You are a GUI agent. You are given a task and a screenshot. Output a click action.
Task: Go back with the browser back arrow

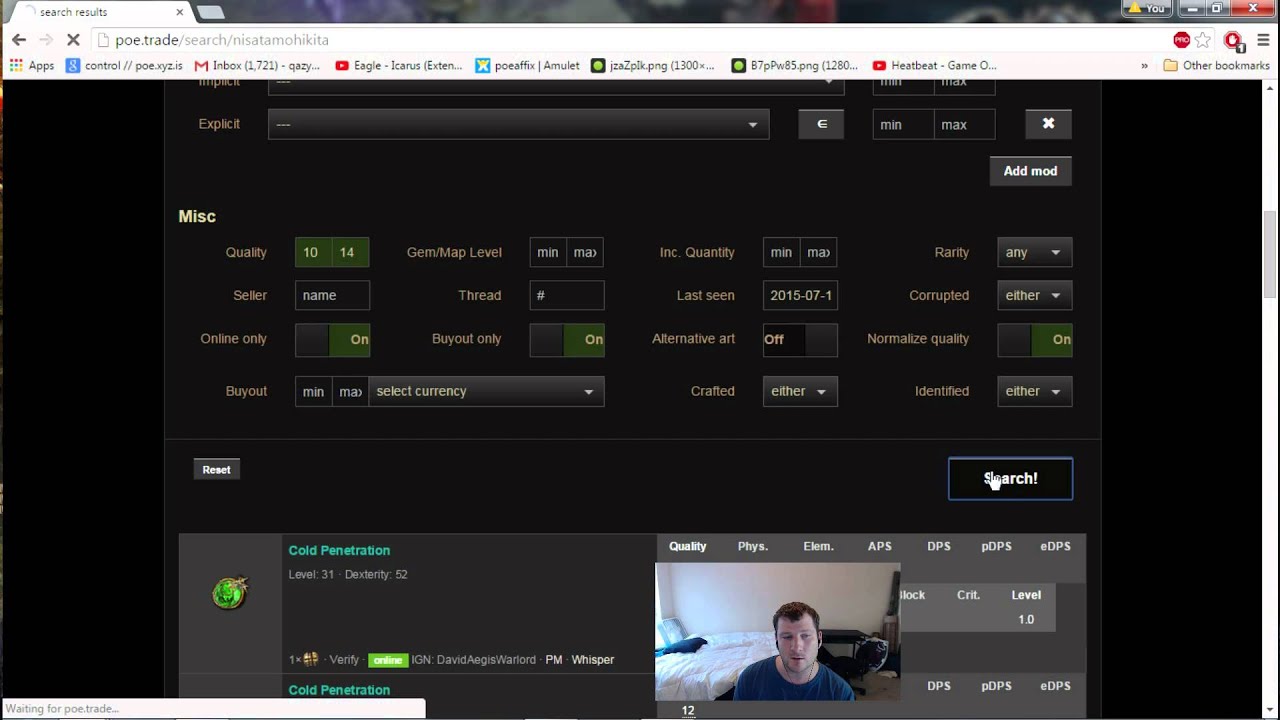(19, 40)
